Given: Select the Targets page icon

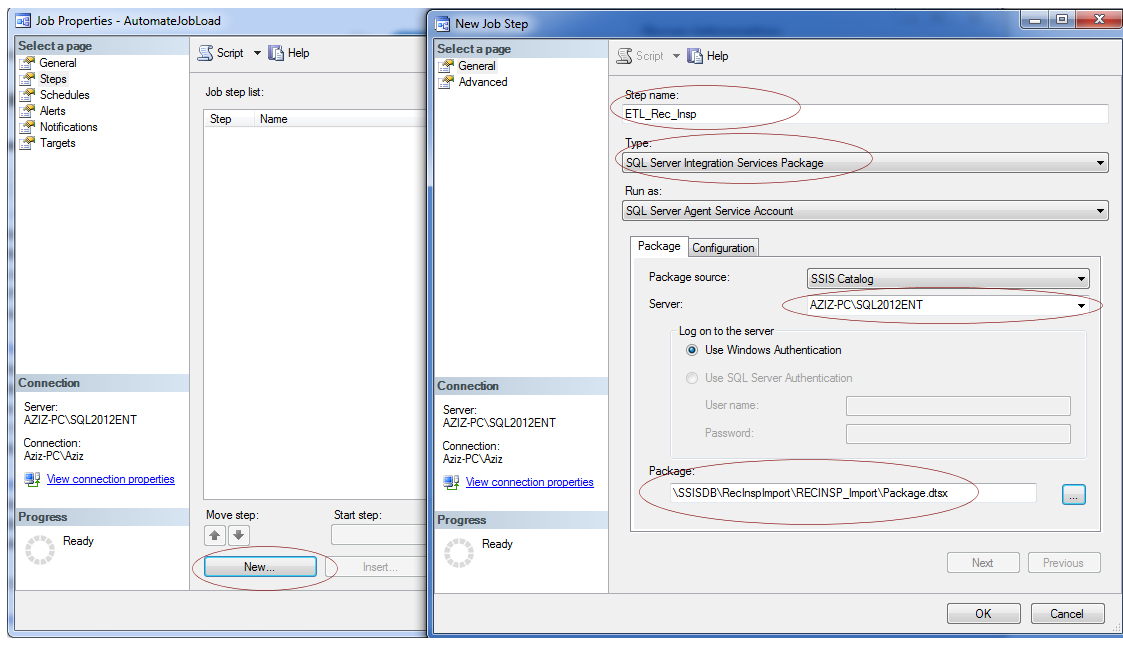Looking at the screenshot, I should [x=28, y=142].
